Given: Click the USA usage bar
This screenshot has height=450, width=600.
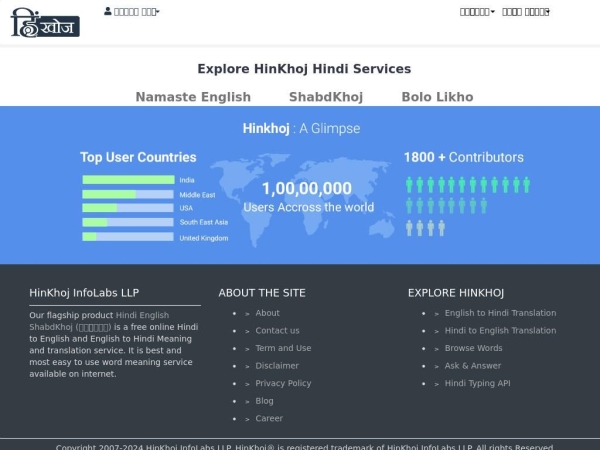Looking at the screenshot, I should [x=128, y=208].
